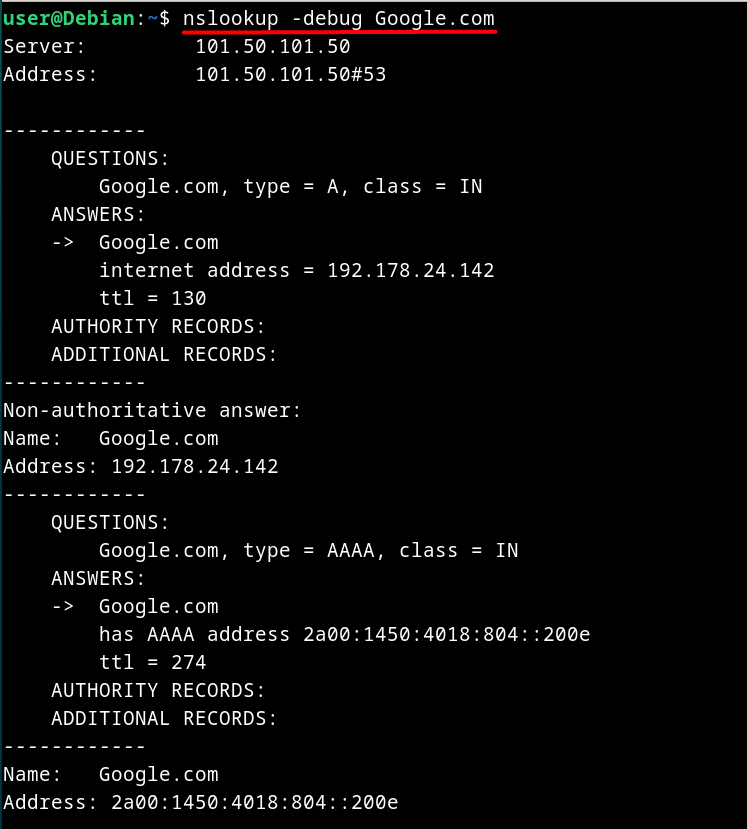
Task: Click the final Name: Google.com line
Action: point(111,775)
